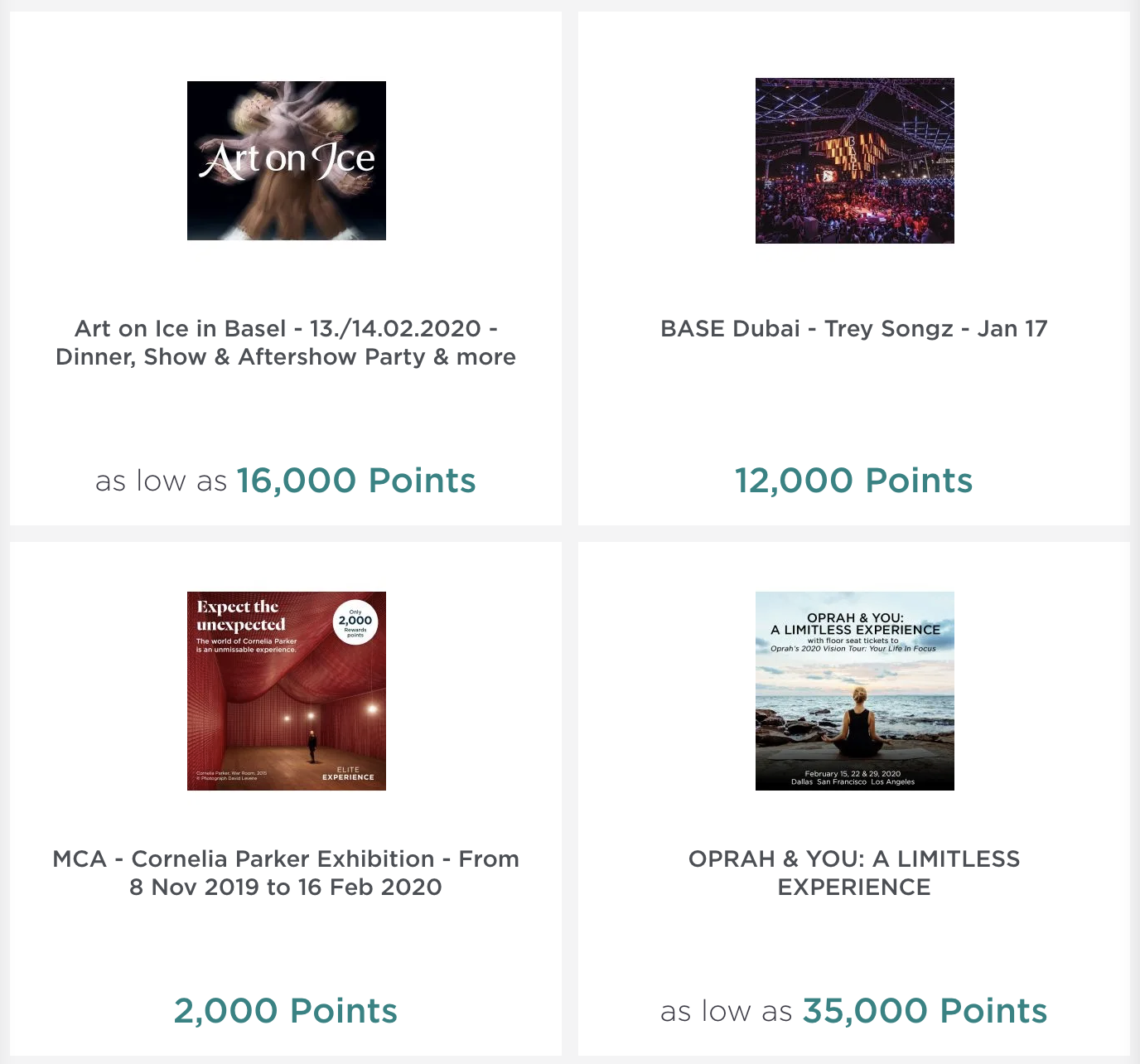
Task: Open the Oprah meditation seaside image
Action: [855, 691]
